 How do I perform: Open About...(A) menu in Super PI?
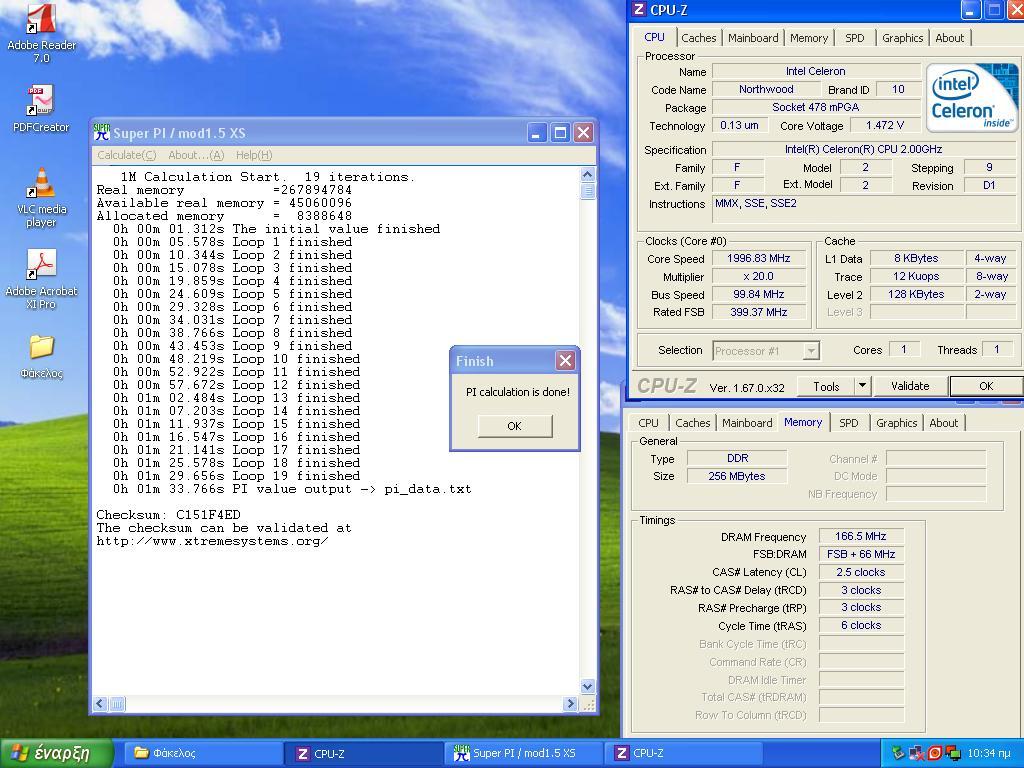coord(196,155)
